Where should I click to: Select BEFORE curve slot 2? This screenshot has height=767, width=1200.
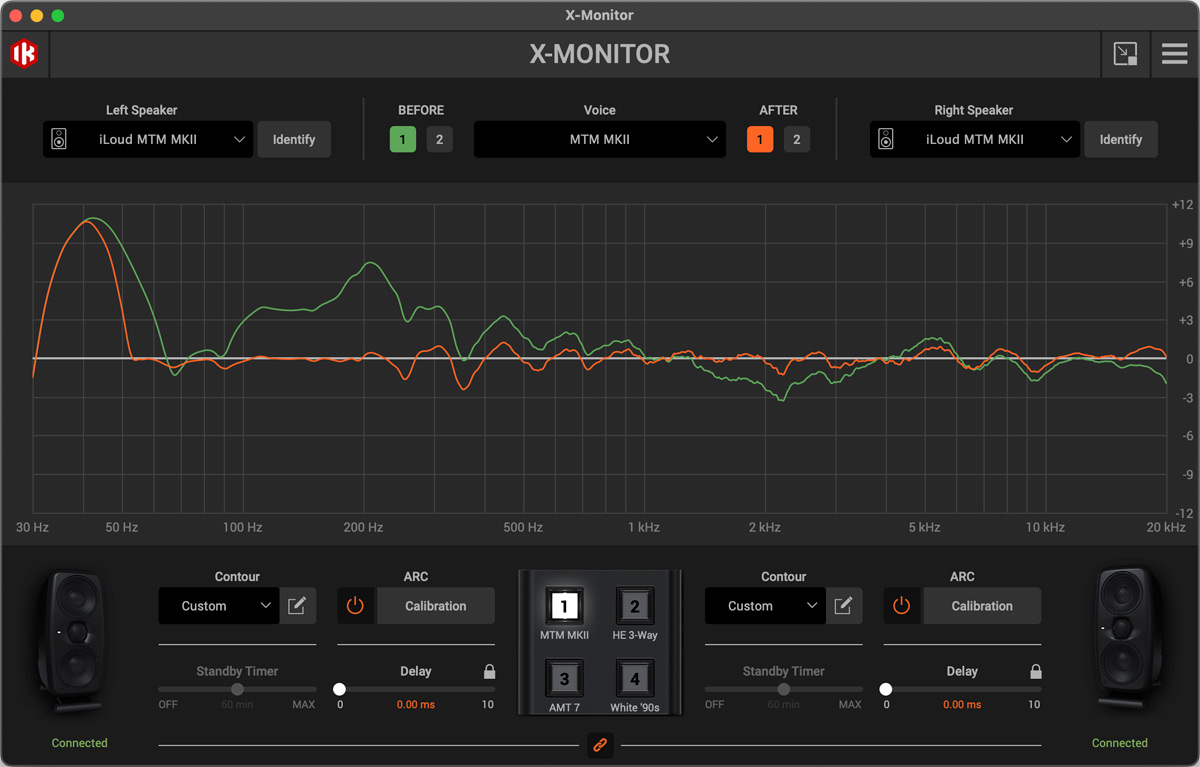[439, 140]
